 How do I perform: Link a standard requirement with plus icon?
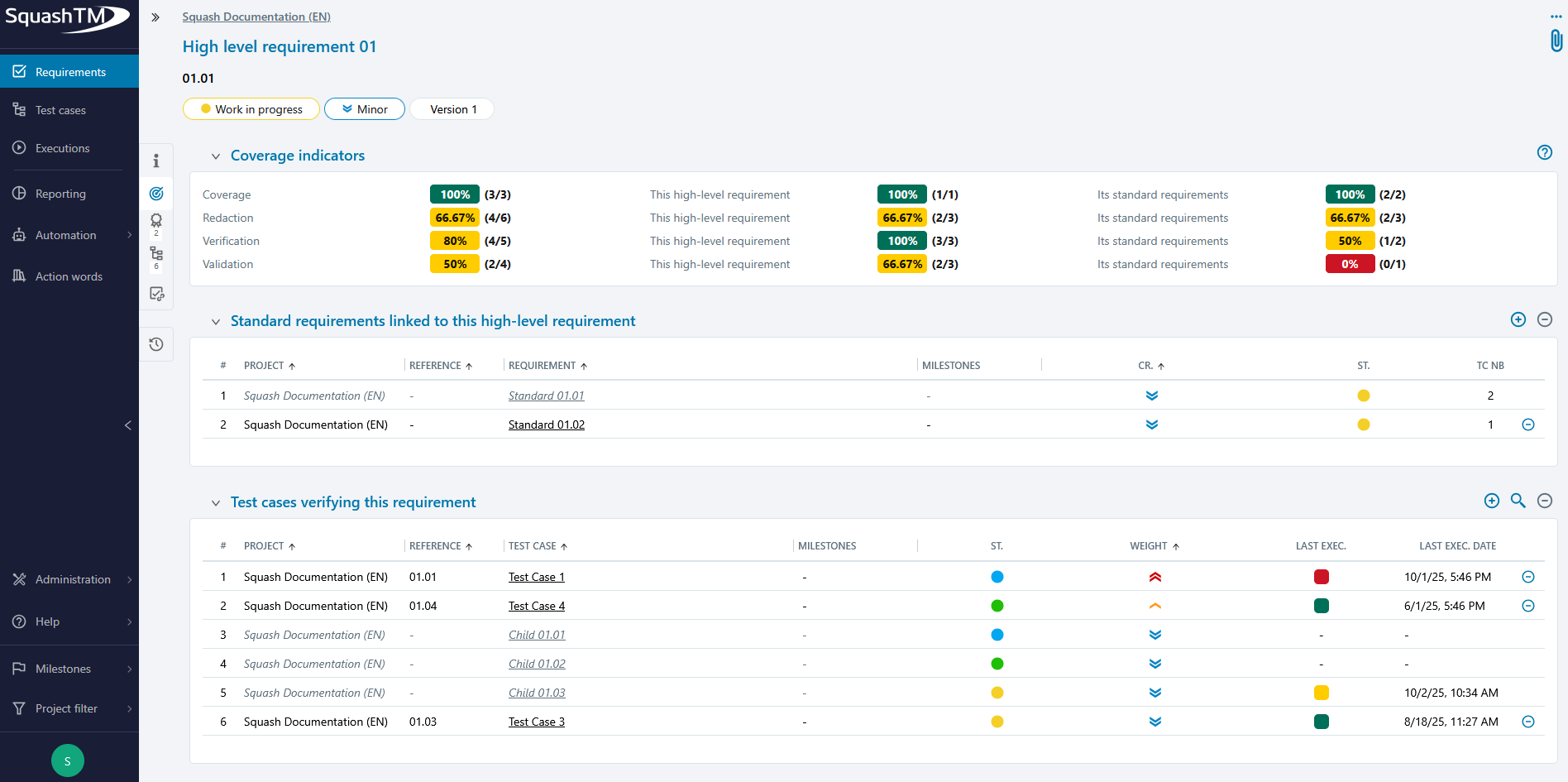pos(1518,319)
